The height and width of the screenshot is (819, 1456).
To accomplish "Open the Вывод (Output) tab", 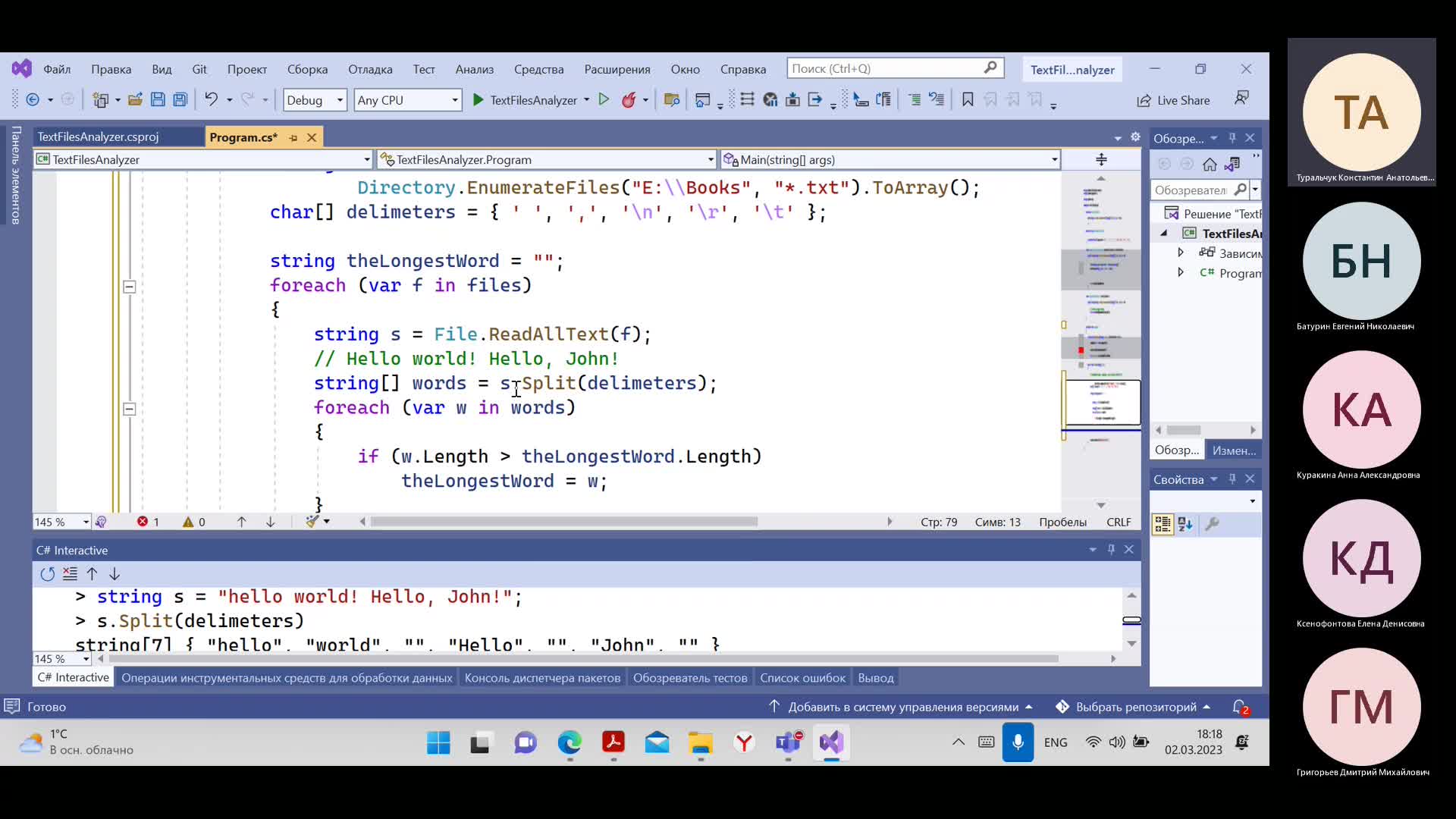I will (x=876, y=678).
